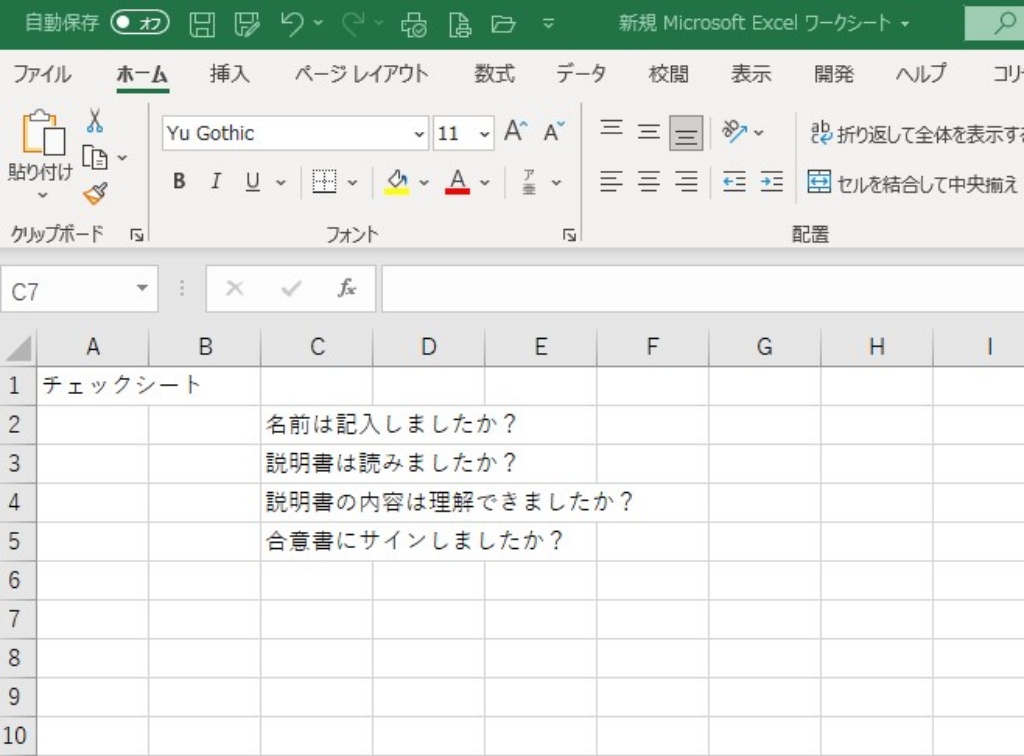Click the search magnifier box
Image resolution: width=1024 pixels, height=756 pixels.
pyautogui.click(x=994, y=24)
